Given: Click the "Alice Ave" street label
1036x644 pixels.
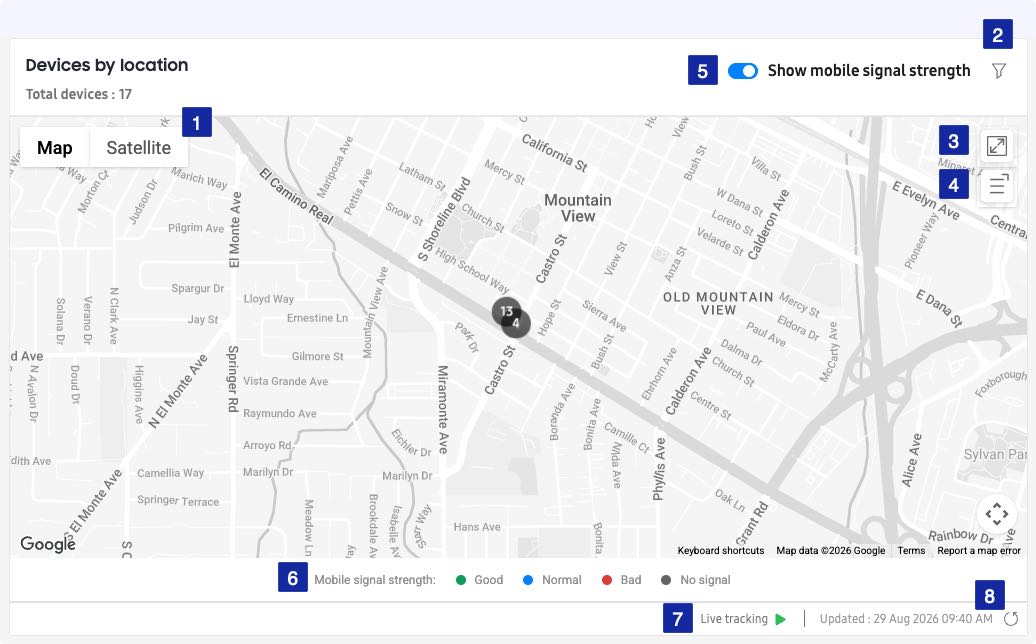Looking at the screenshot, I should pos(912,460).
